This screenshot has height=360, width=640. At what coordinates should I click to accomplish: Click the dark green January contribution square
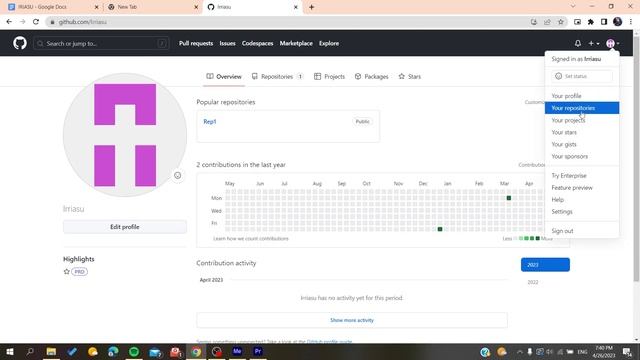click(440, 229)
